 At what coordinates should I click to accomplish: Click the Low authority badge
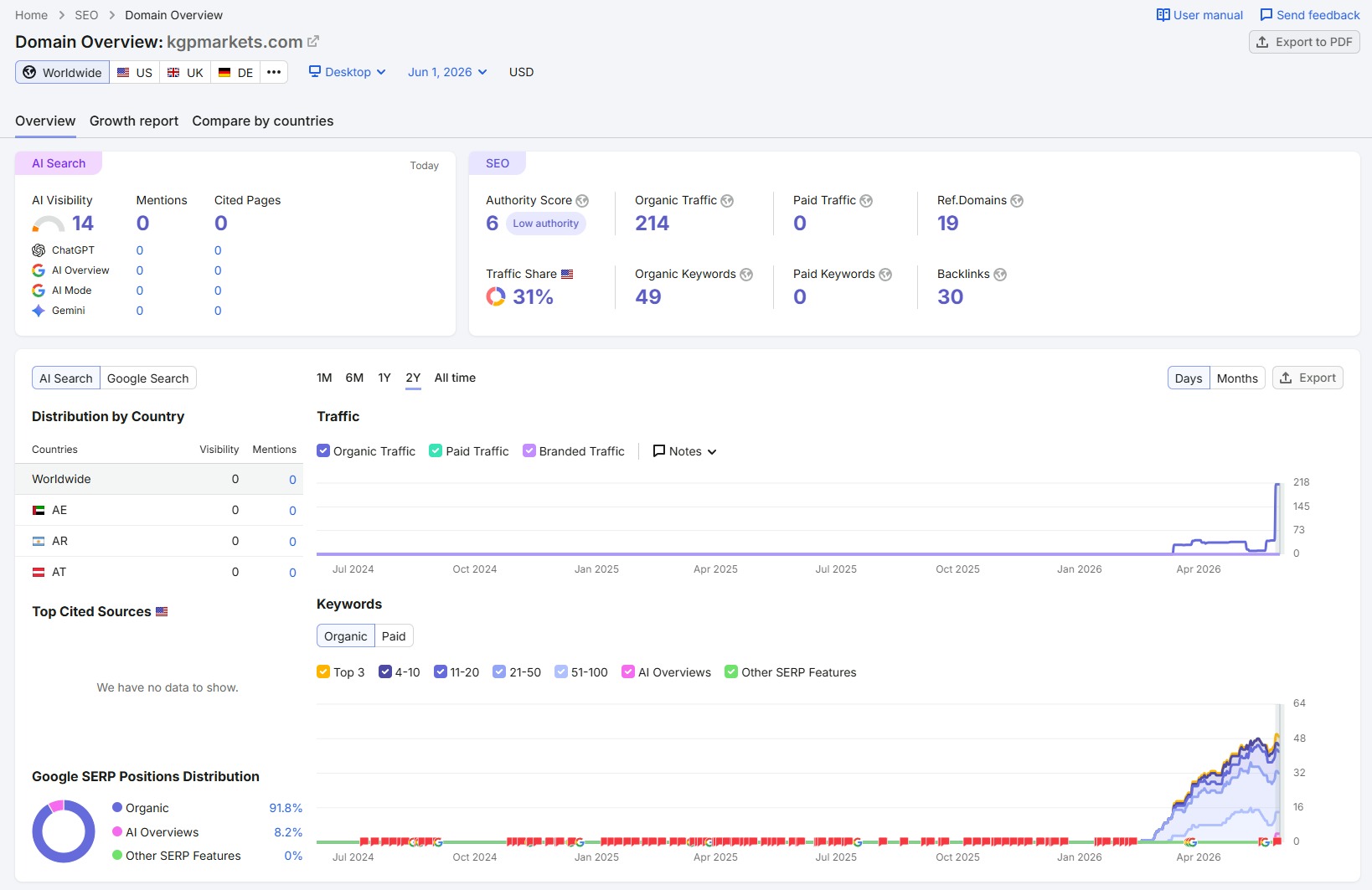pos(545,224)
